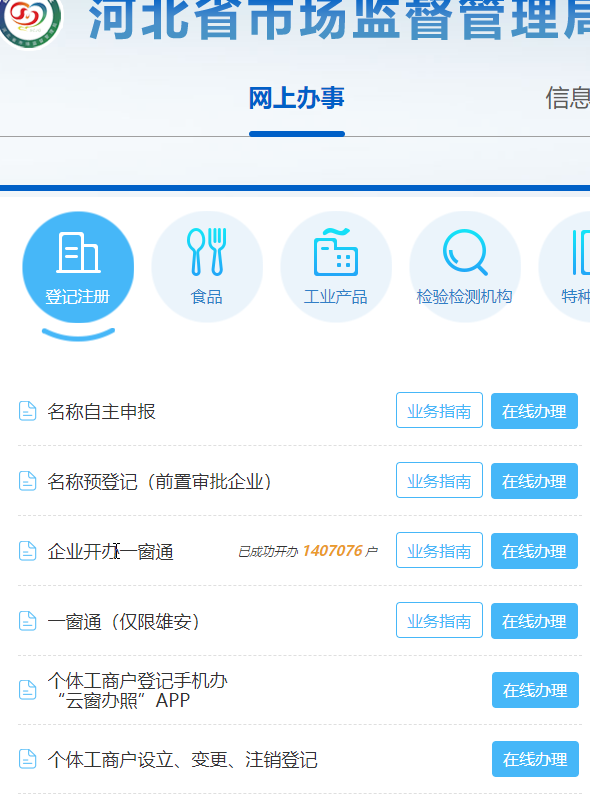Click the 企业开办一窗通 item text

pos(110,552)
